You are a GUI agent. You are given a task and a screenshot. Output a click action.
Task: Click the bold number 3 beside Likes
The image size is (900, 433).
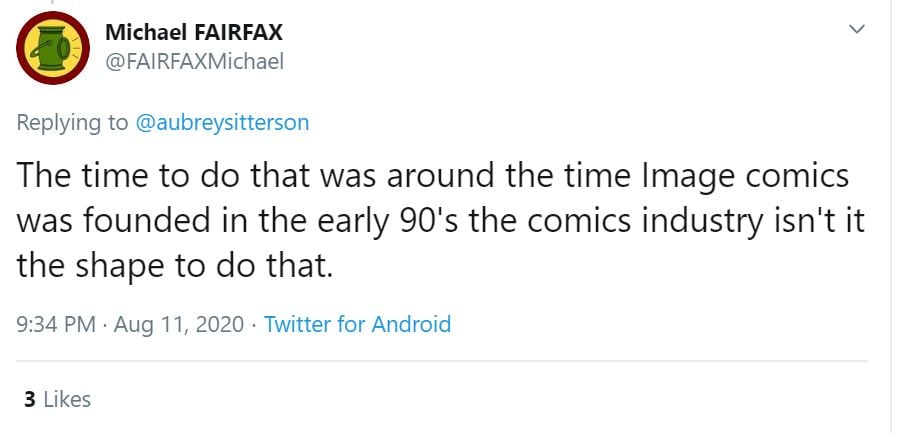(30, 399)
